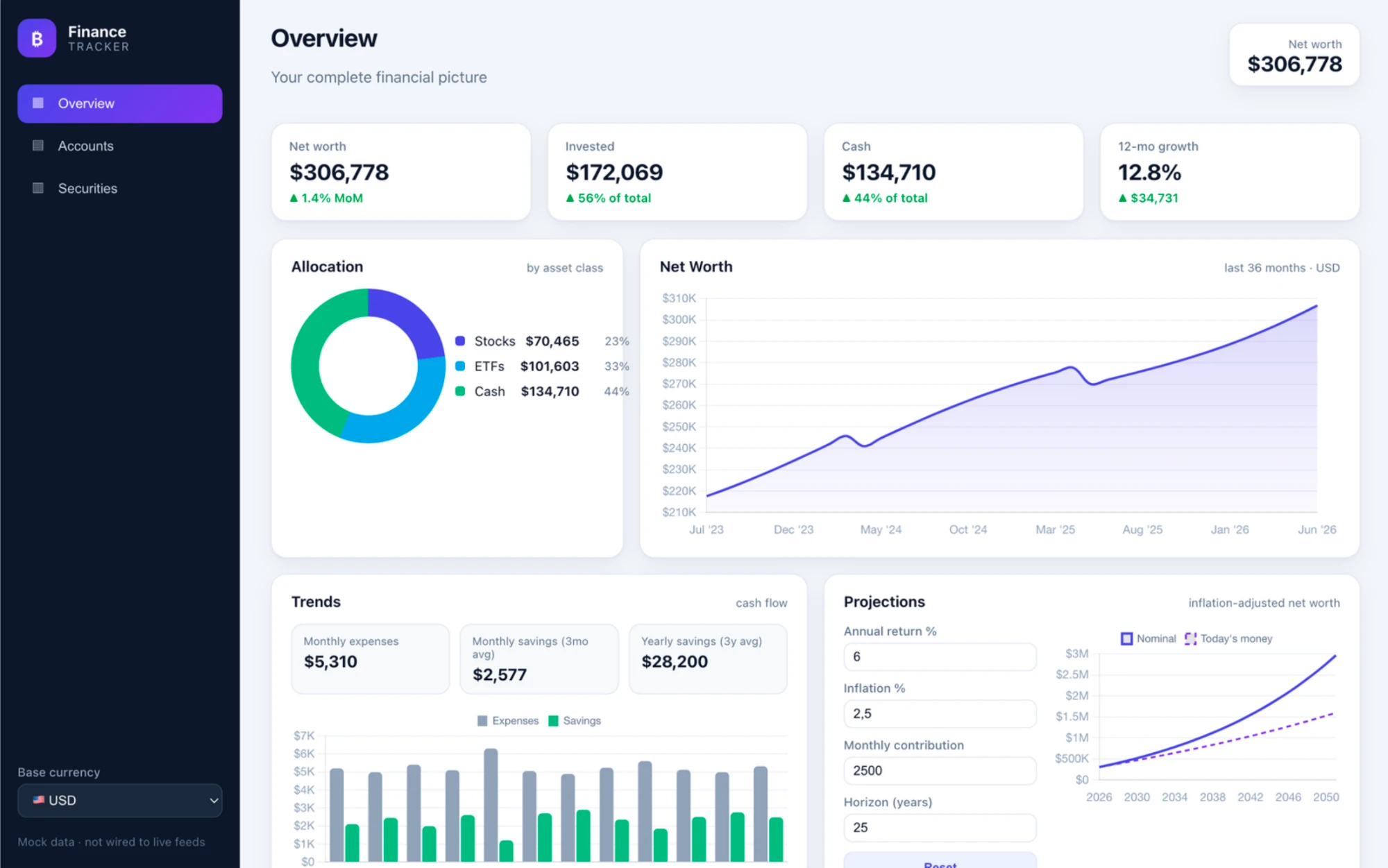Open the Securities page
This screenshot has width=1388, height=868.
[x=120, y=188]
